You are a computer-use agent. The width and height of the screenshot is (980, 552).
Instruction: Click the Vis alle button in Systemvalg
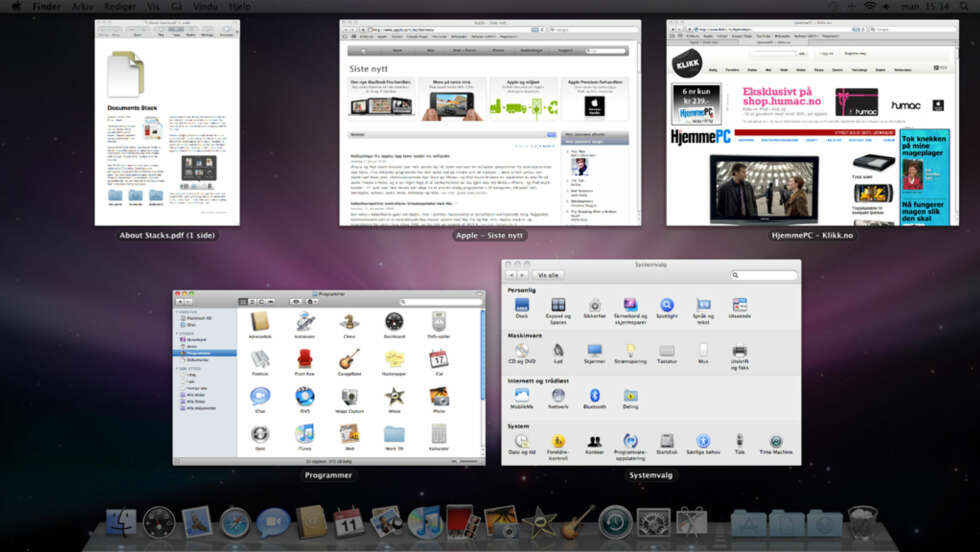tap(548, 275)
